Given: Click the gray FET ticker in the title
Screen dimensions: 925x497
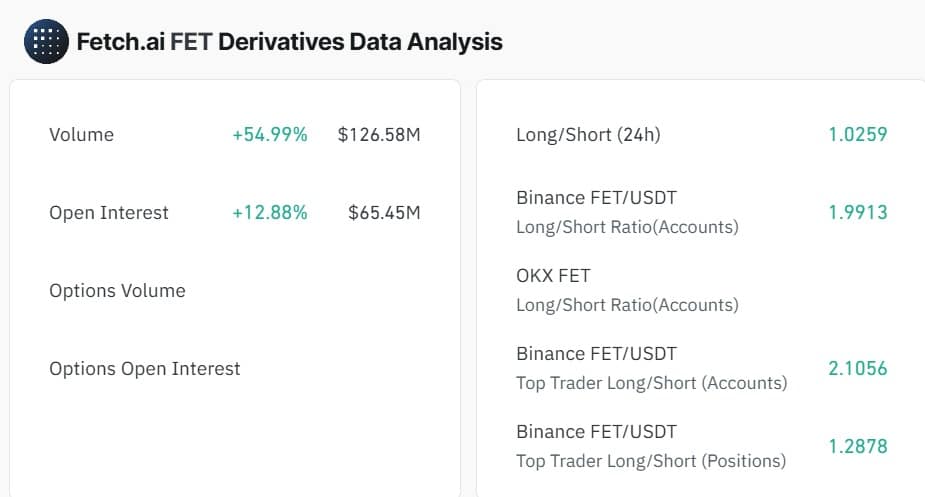Looking at the screenshot, I should [191, 42].
